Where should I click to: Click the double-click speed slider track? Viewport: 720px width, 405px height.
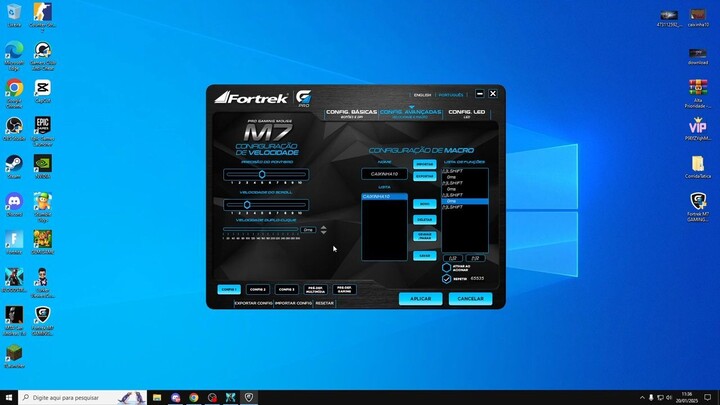(261, 229)
